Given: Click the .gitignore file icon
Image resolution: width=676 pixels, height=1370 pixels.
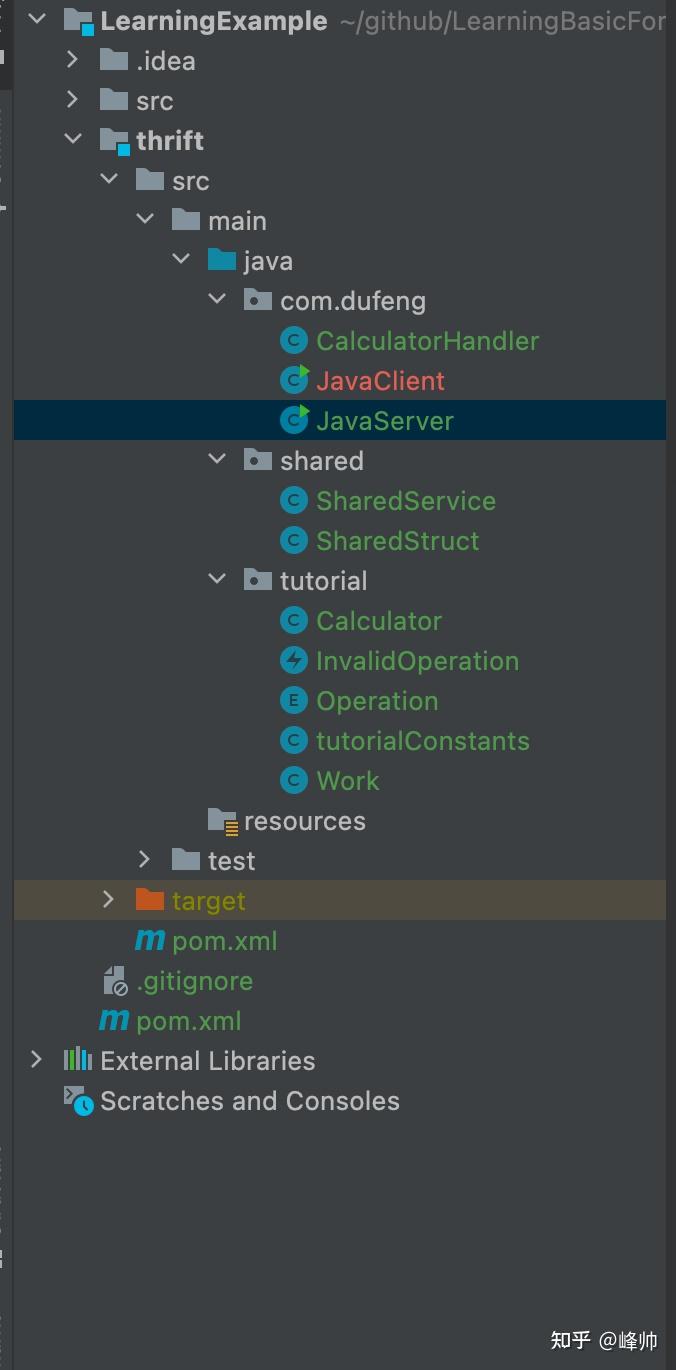Looking at the screenshot, I should click(x=115, y=981).
